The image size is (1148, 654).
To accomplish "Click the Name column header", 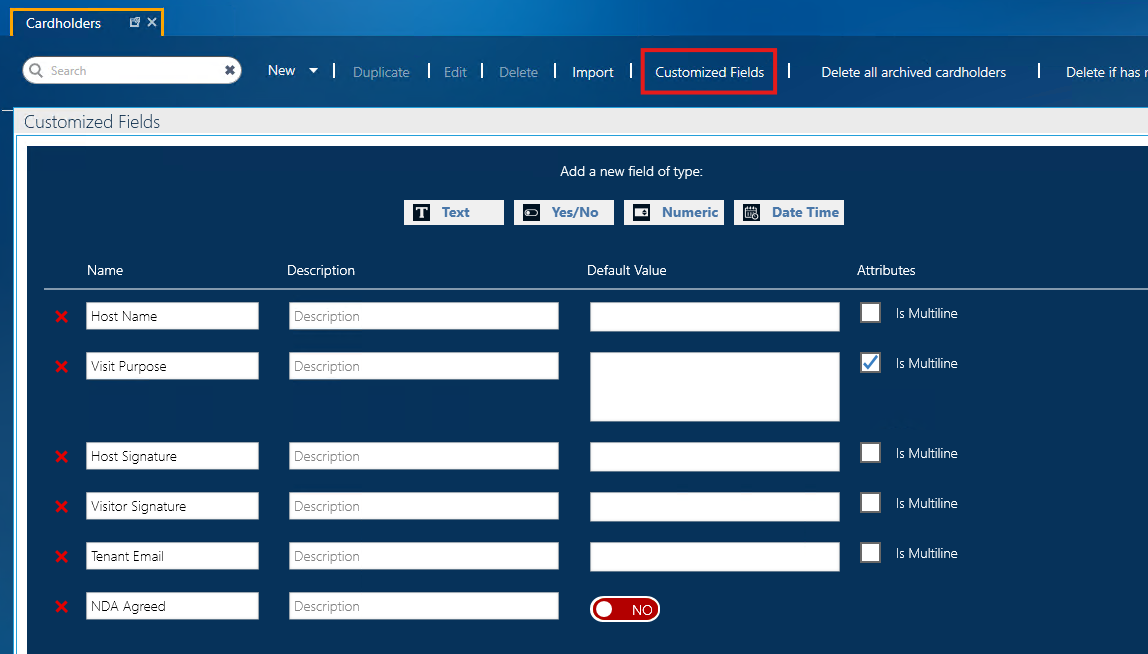I will 105,270.
